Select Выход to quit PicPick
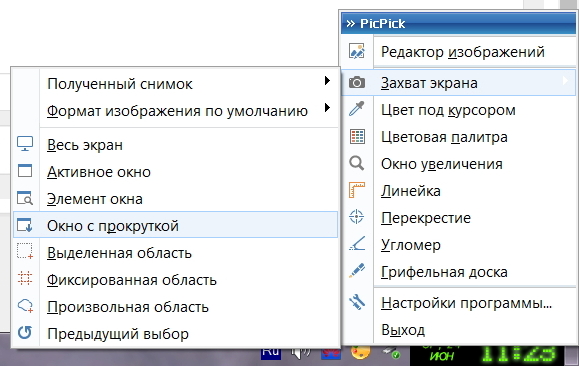Screen dimensions: 579x366 pos(458,330)
